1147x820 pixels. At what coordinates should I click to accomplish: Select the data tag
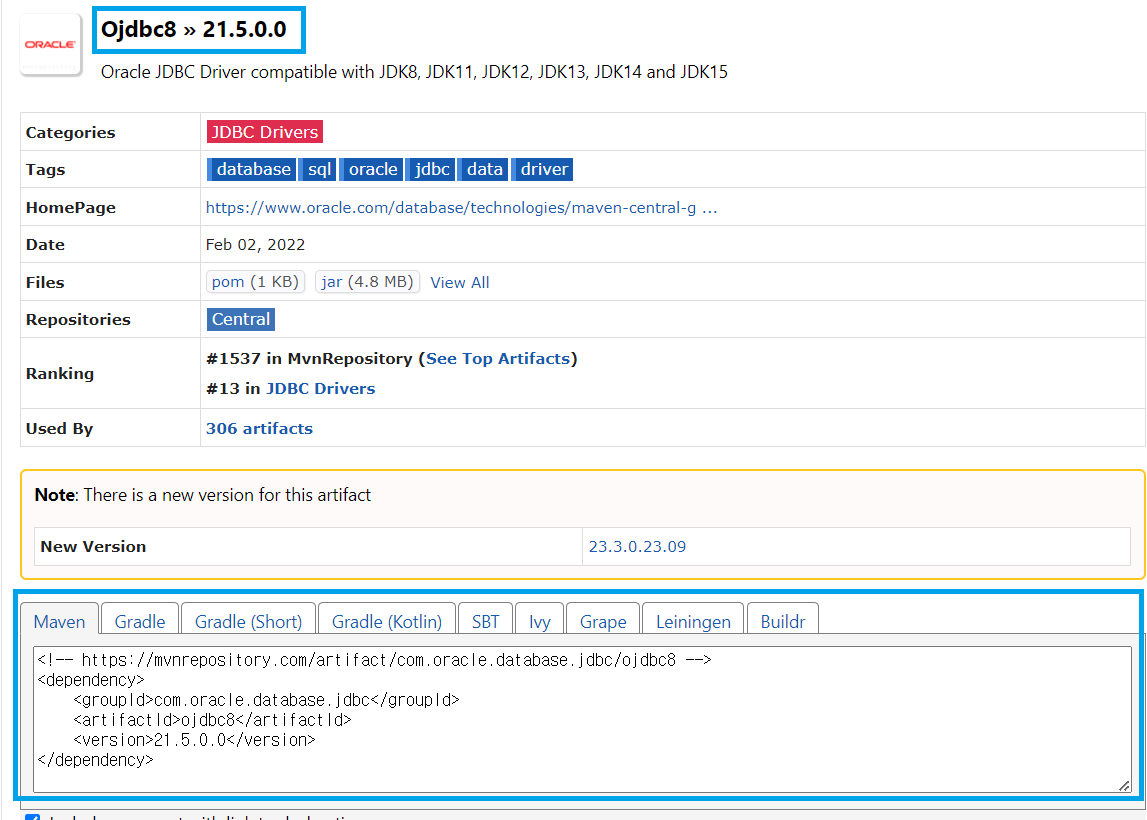click(x=483, y=169)
